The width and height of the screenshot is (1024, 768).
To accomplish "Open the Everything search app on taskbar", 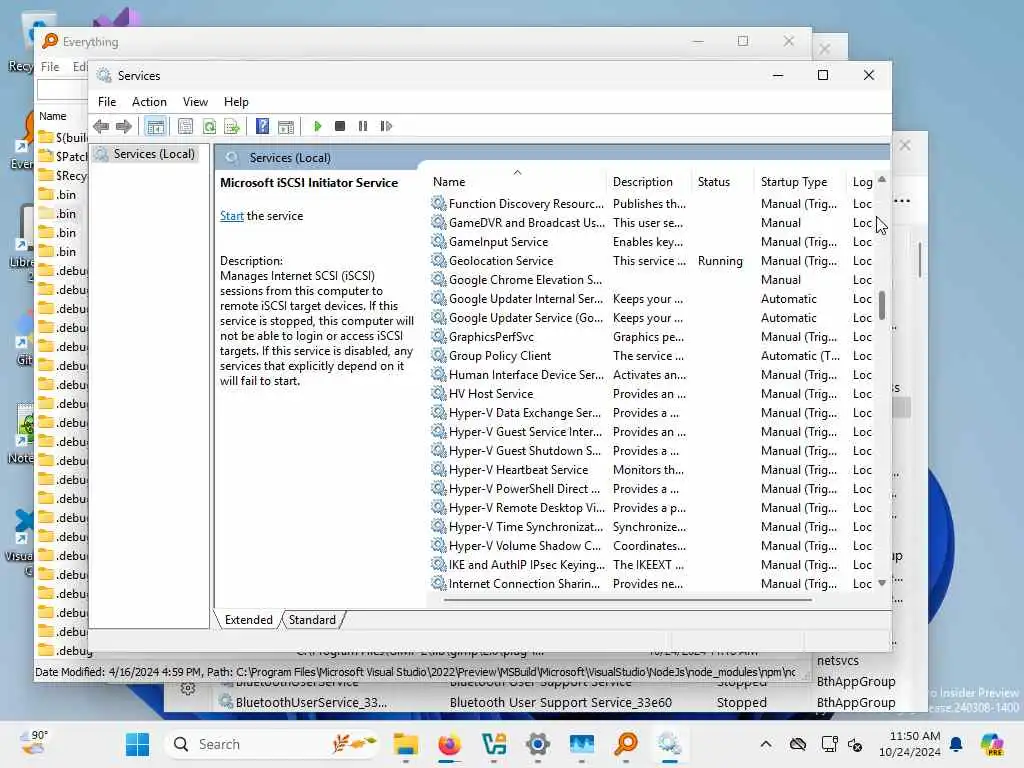I will coord(626,744).
